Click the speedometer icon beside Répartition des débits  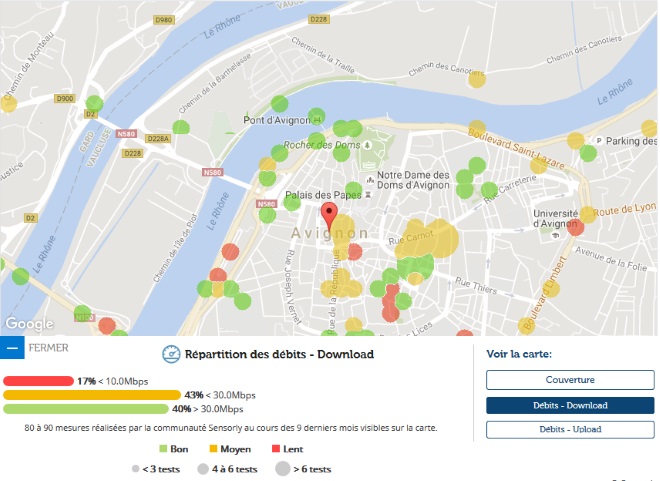(x=170, y=354)
